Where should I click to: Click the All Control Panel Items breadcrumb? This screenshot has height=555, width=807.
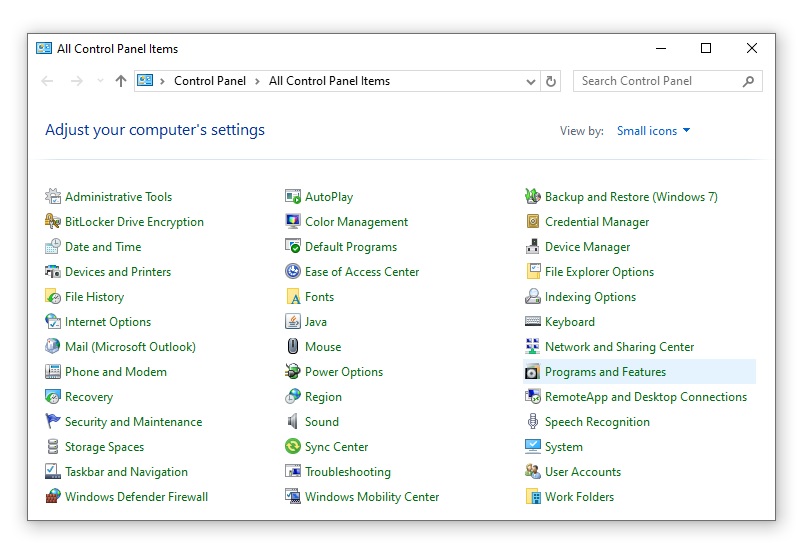click(x=329, y=81)
